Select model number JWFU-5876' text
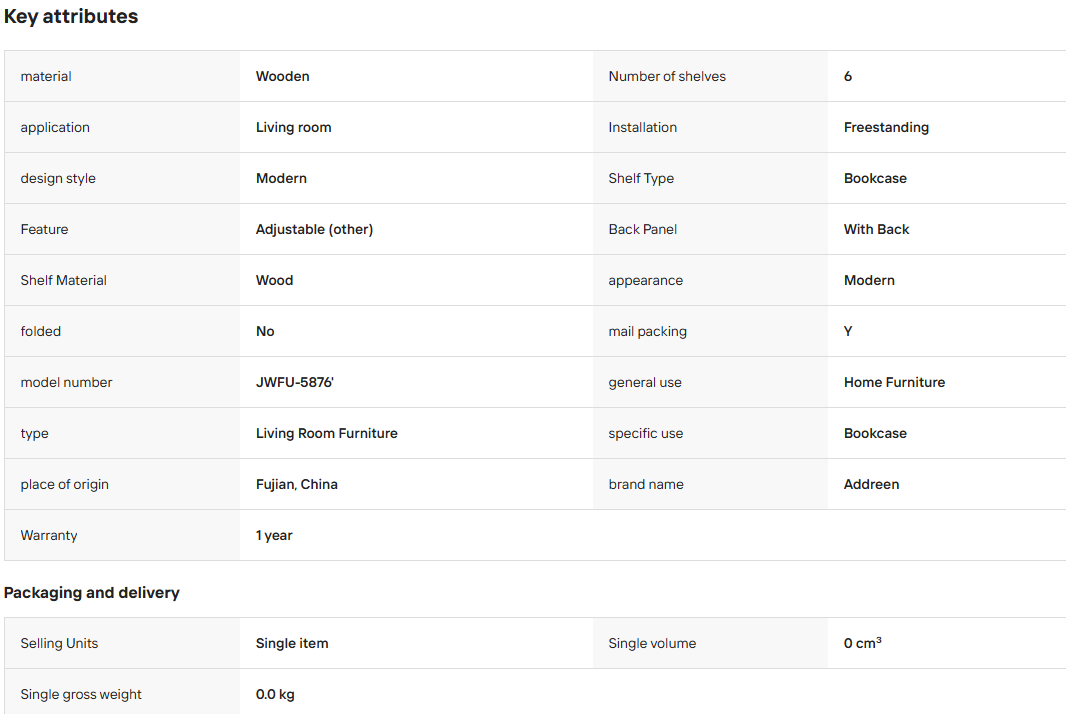Image resolution: width=1066 pixels, height=714 pixels. [294, 382]
